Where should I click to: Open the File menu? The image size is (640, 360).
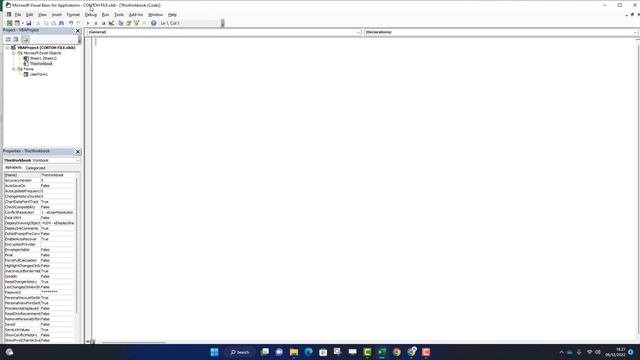pos(18,15)
